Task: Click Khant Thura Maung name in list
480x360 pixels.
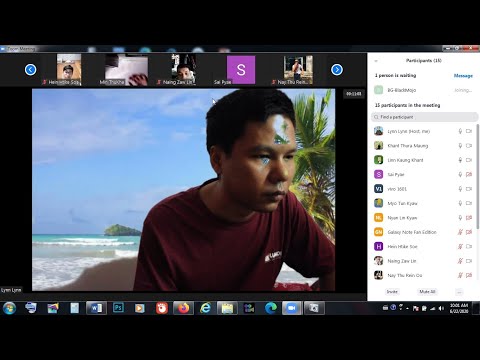Action: pos(408,146)
